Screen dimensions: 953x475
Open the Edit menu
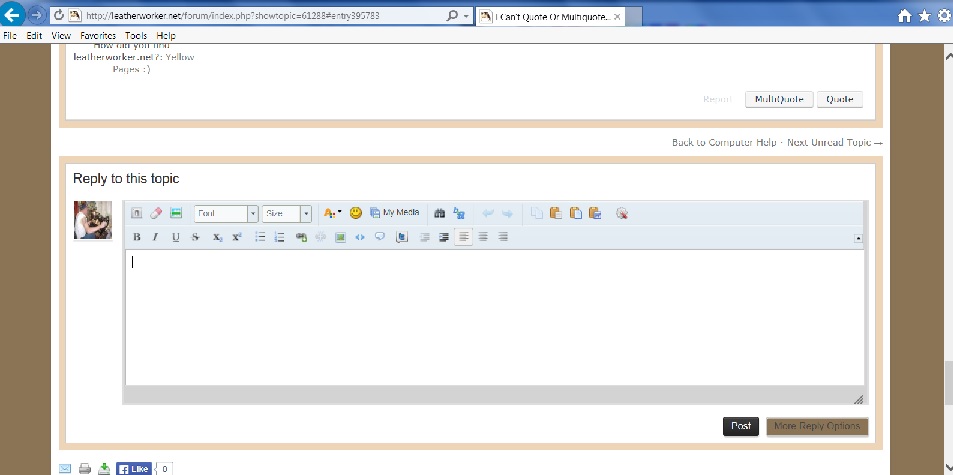34,36
